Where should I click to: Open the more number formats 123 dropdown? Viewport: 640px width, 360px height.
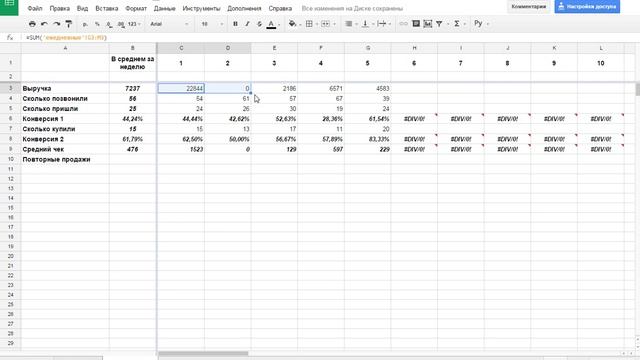coord(134,24)
